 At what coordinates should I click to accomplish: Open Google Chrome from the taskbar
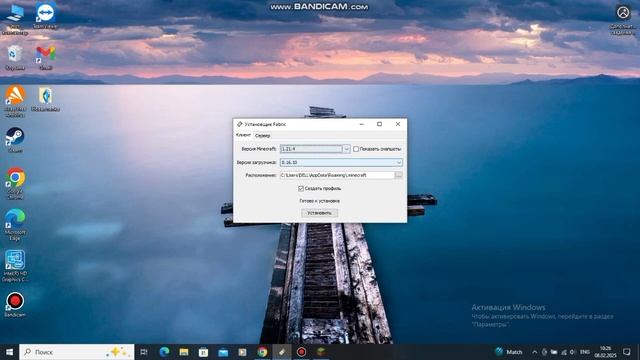click(262, 352)
